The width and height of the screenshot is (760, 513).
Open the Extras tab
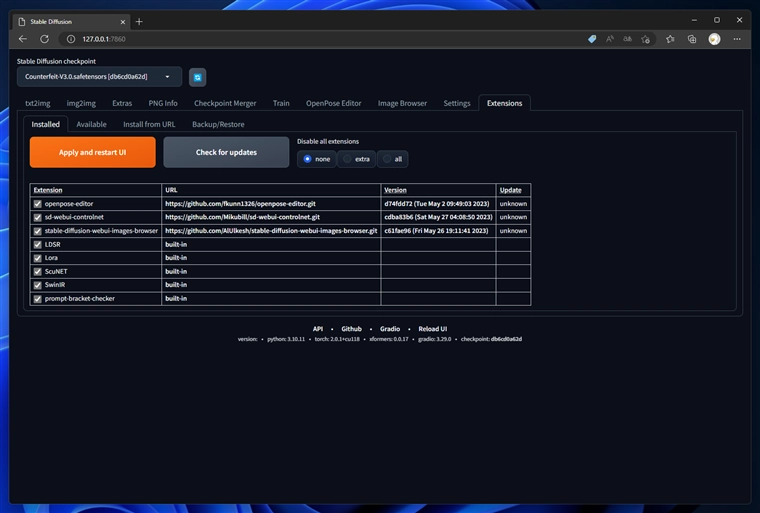(x=122, y=103)
